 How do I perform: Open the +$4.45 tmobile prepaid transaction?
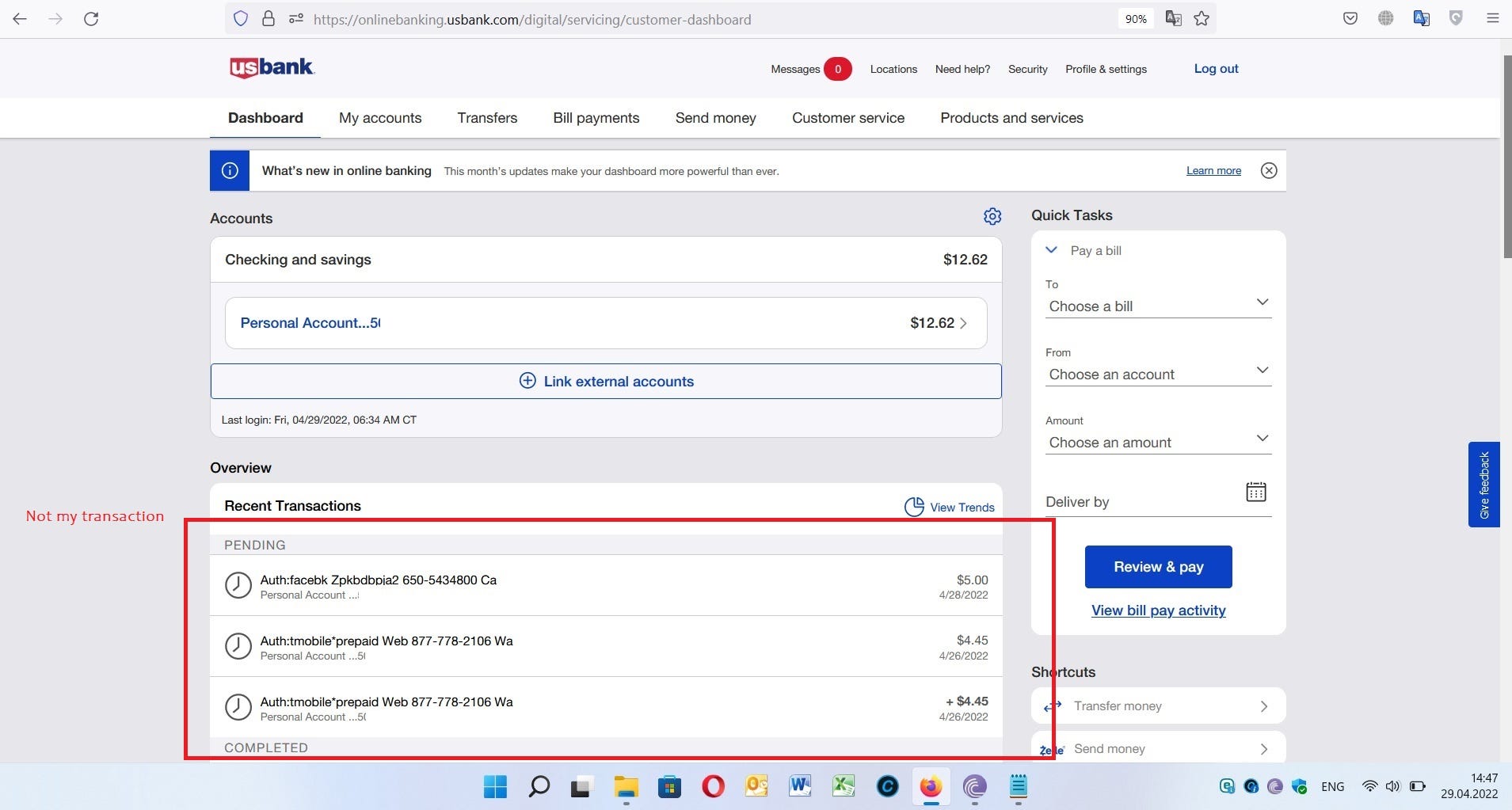[606, 707]
